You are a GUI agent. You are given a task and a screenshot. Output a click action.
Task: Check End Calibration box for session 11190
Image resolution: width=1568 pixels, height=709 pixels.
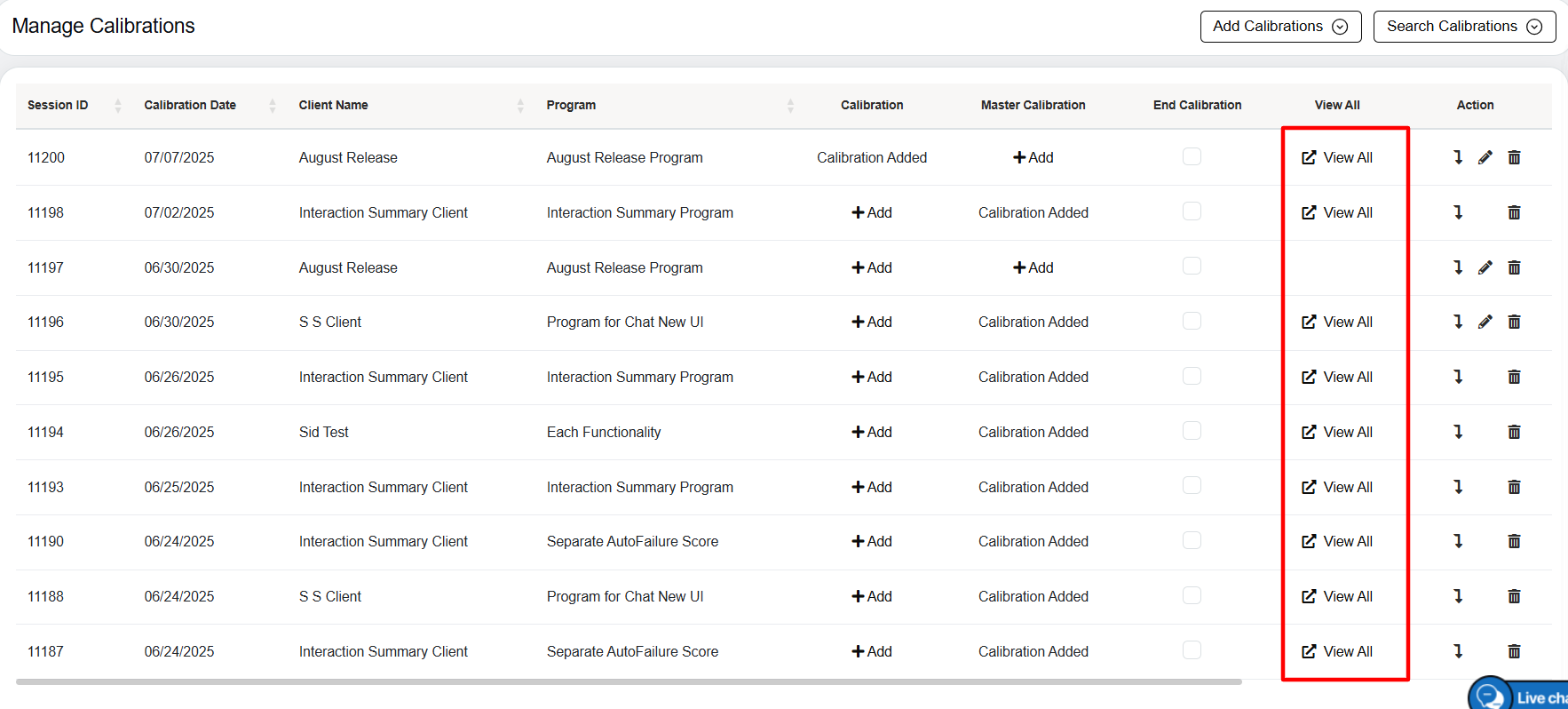point(1192,540)
